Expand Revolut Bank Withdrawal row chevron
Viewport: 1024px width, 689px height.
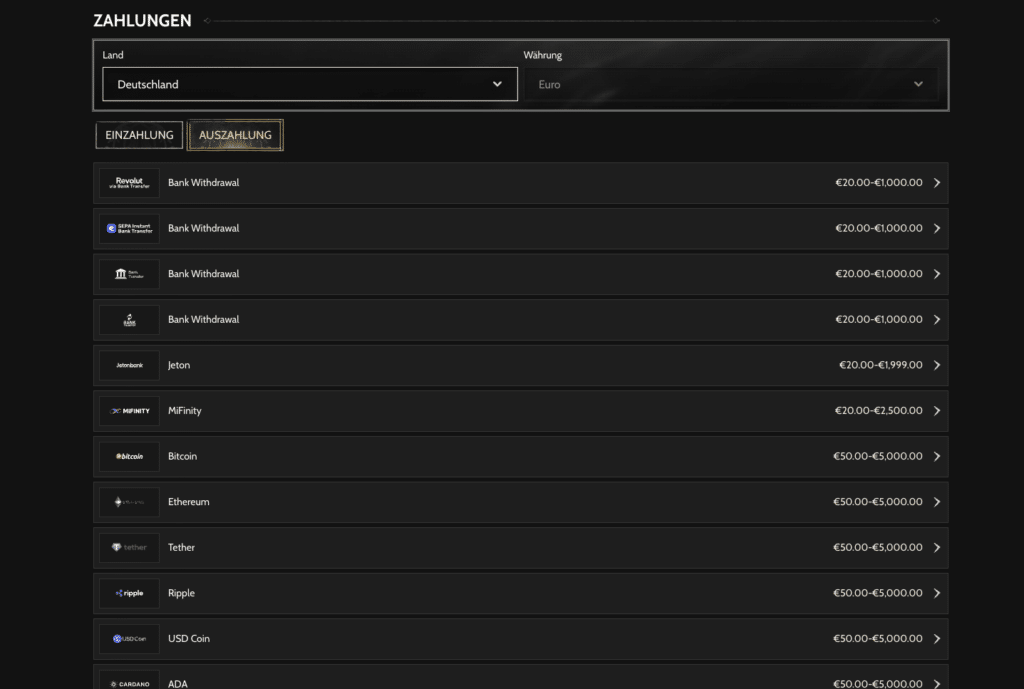tap(936, 183)
